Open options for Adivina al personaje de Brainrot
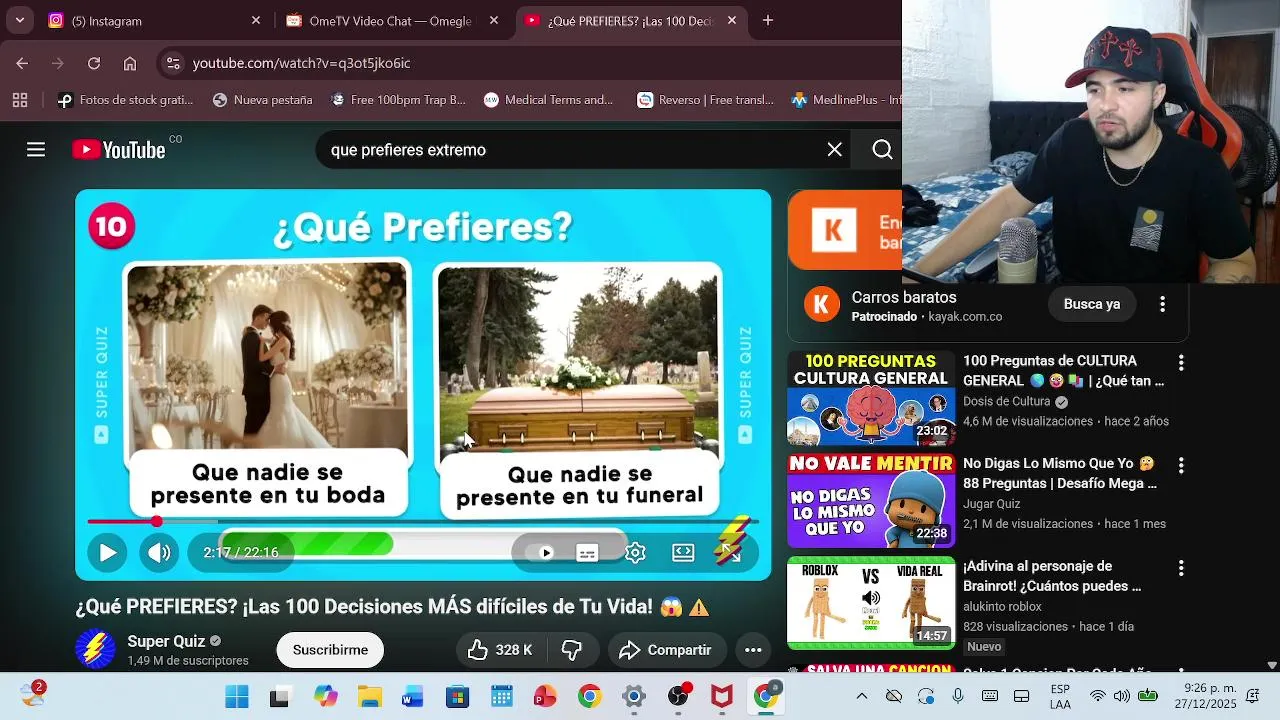The height and width of the screenshot is (720, 1280). (x=1181, y=568)
